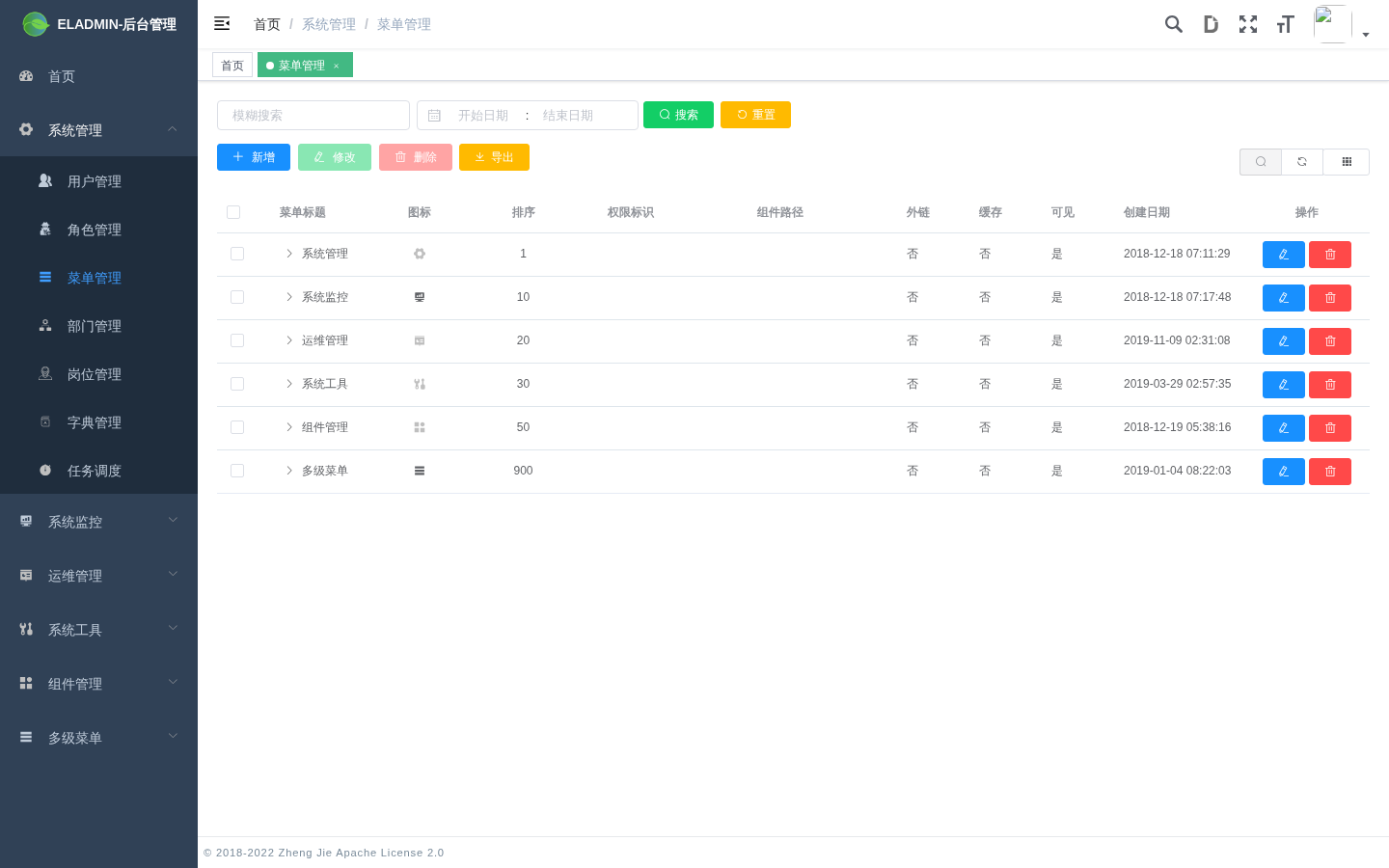Click the green 搜索 button
Viewport: 1389px width, 868px height.
point(678,115)
